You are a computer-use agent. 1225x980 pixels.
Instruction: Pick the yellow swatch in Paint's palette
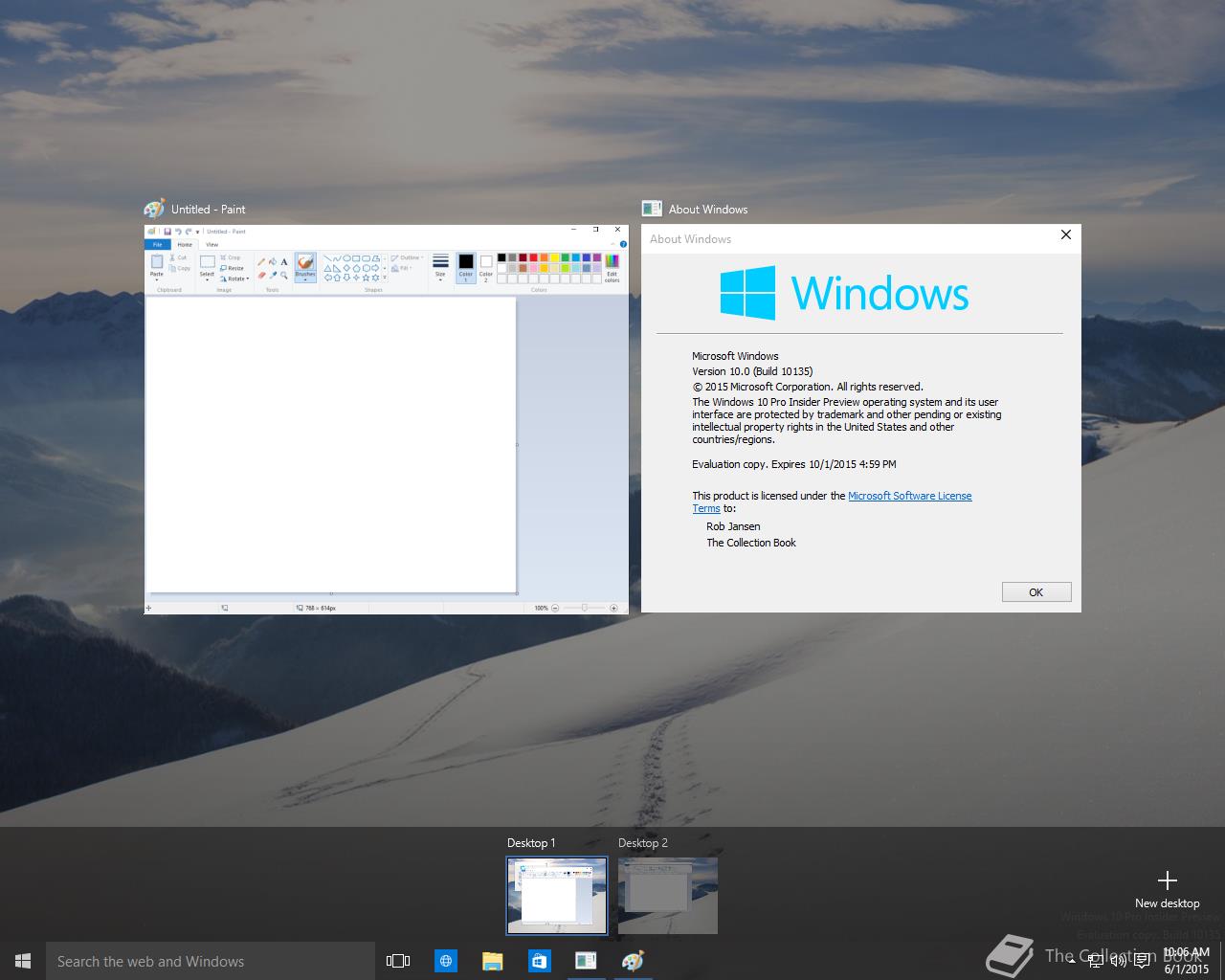click(554, 257)
